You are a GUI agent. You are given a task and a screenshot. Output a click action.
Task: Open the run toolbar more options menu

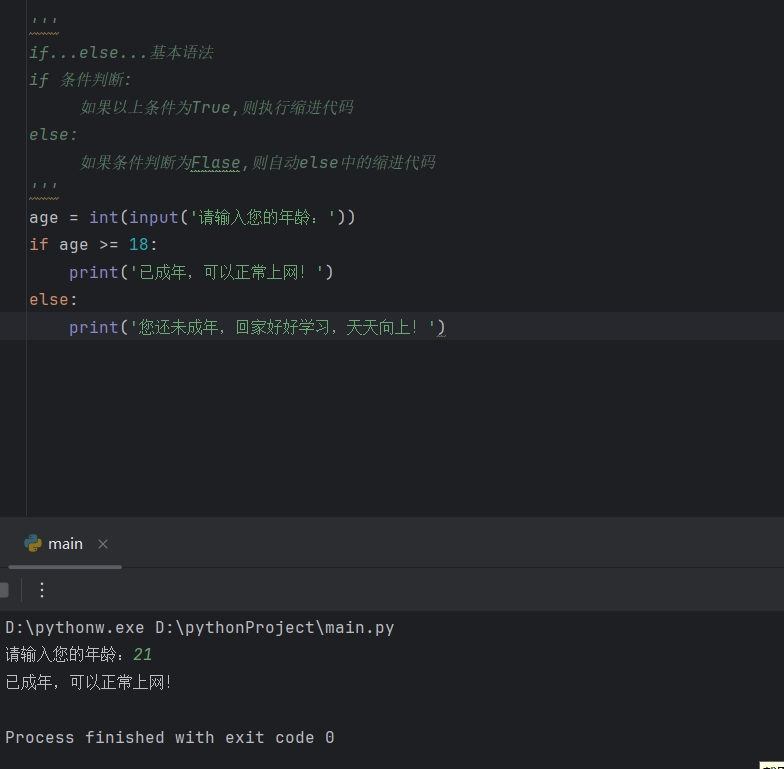tap(42, 590)
